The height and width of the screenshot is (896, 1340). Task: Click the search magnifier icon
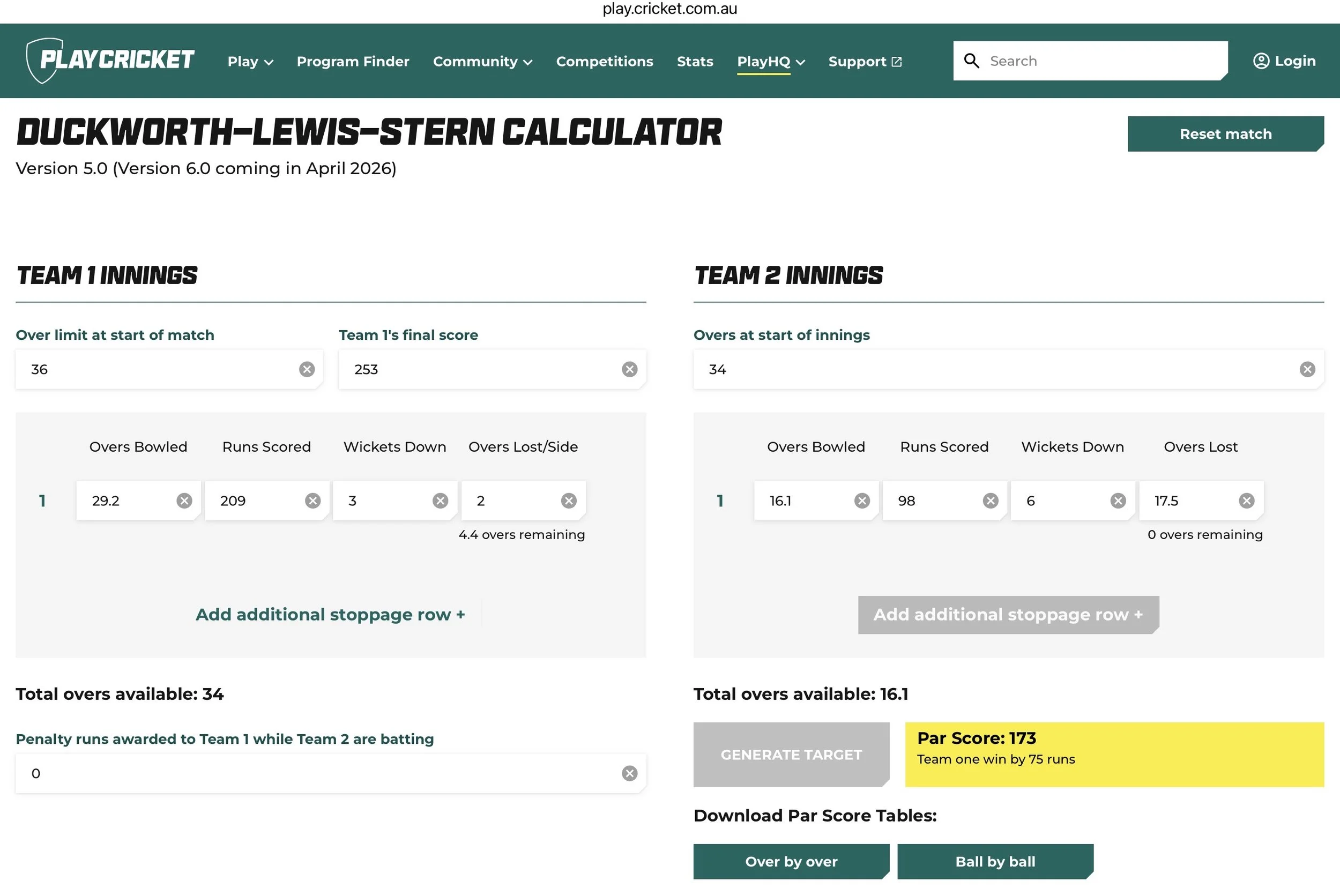(971, 61)
